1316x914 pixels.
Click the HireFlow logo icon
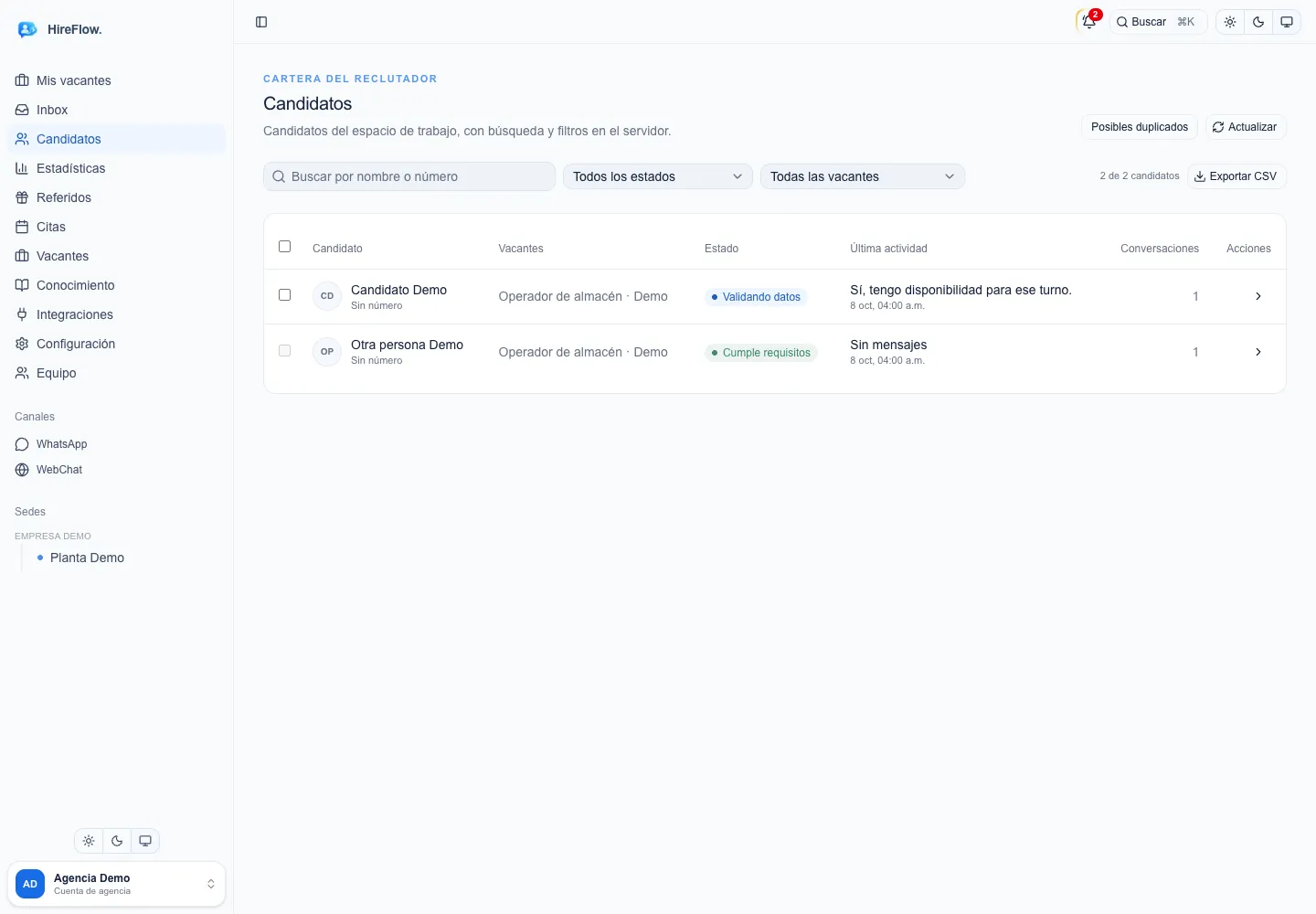[27, 29]
